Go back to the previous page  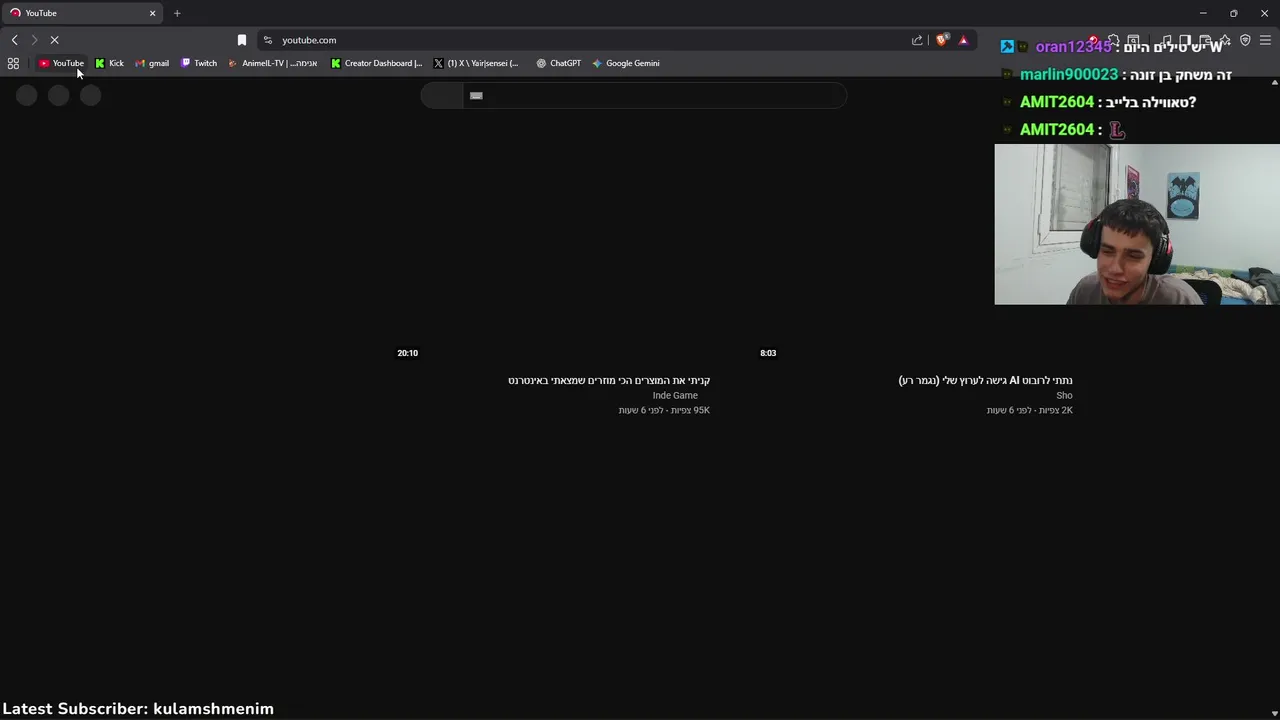click(x=14, y=40)
